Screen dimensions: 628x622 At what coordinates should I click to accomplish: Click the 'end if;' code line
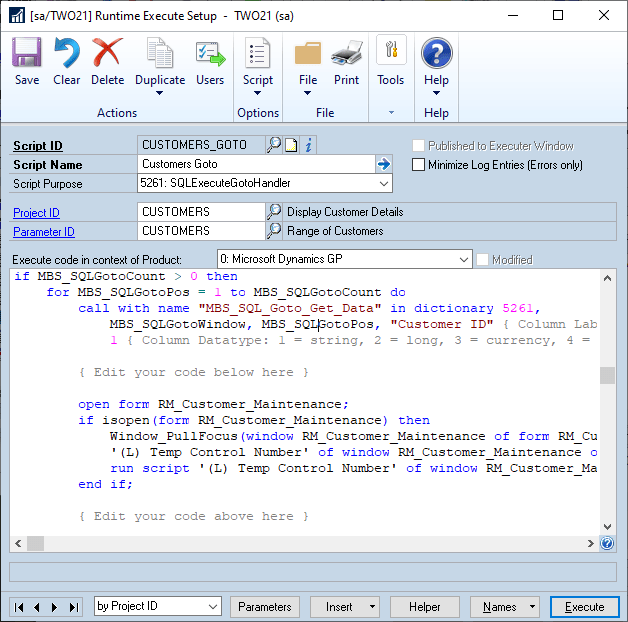(x=105, y=484)
